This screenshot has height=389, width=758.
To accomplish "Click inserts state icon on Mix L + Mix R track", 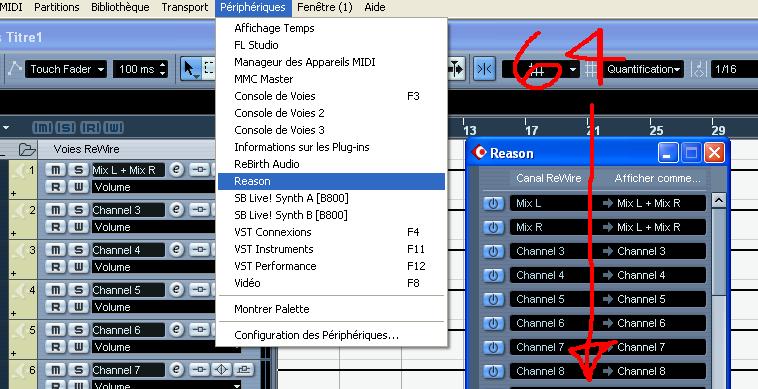I will (199, 170).
